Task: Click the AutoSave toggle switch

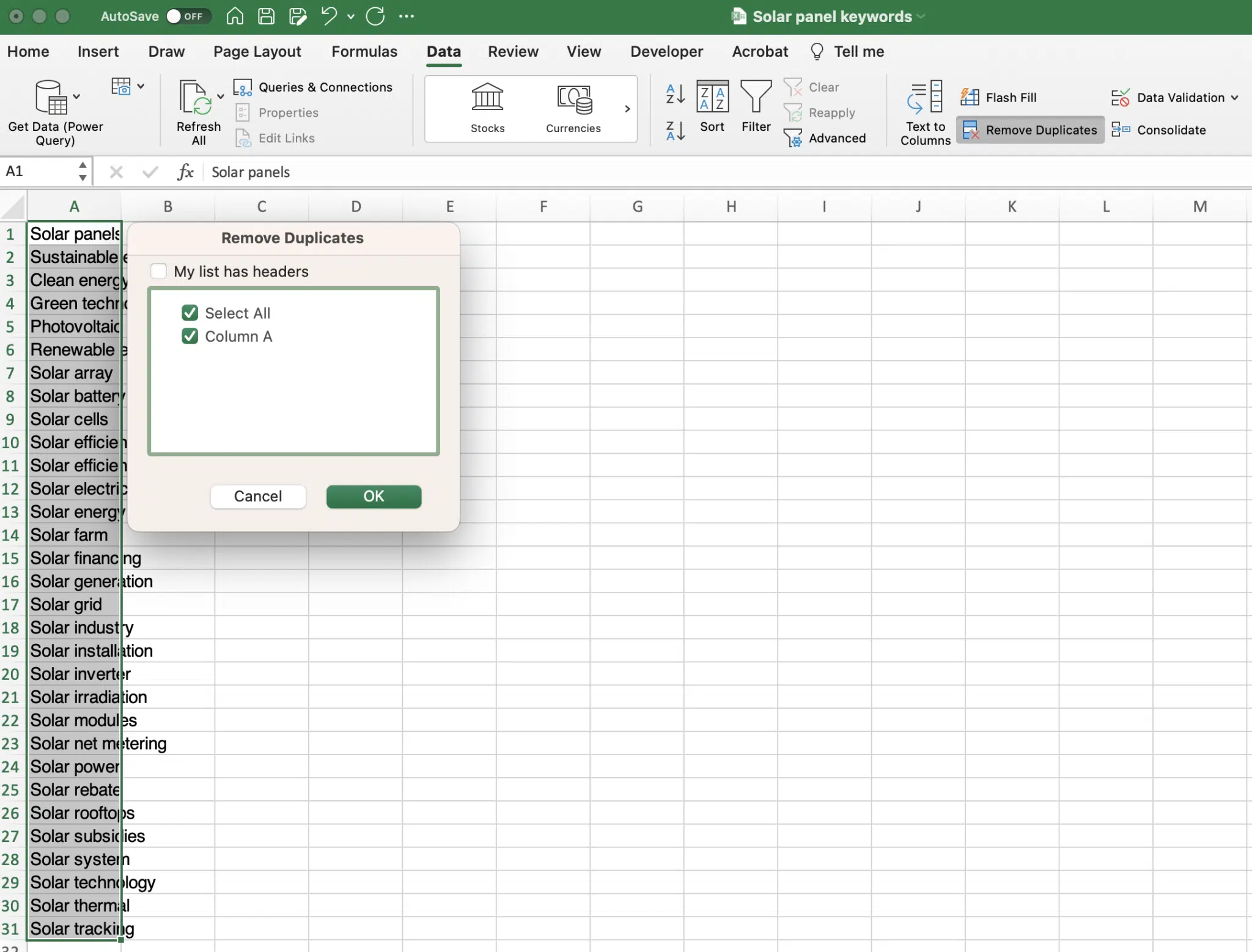Action: click(185, 17)
